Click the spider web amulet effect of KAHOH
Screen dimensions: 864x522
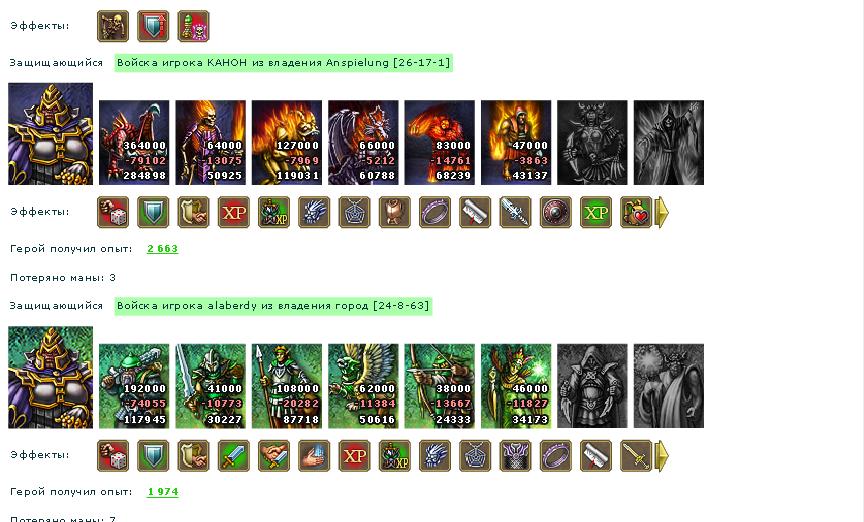click(354, 212)
